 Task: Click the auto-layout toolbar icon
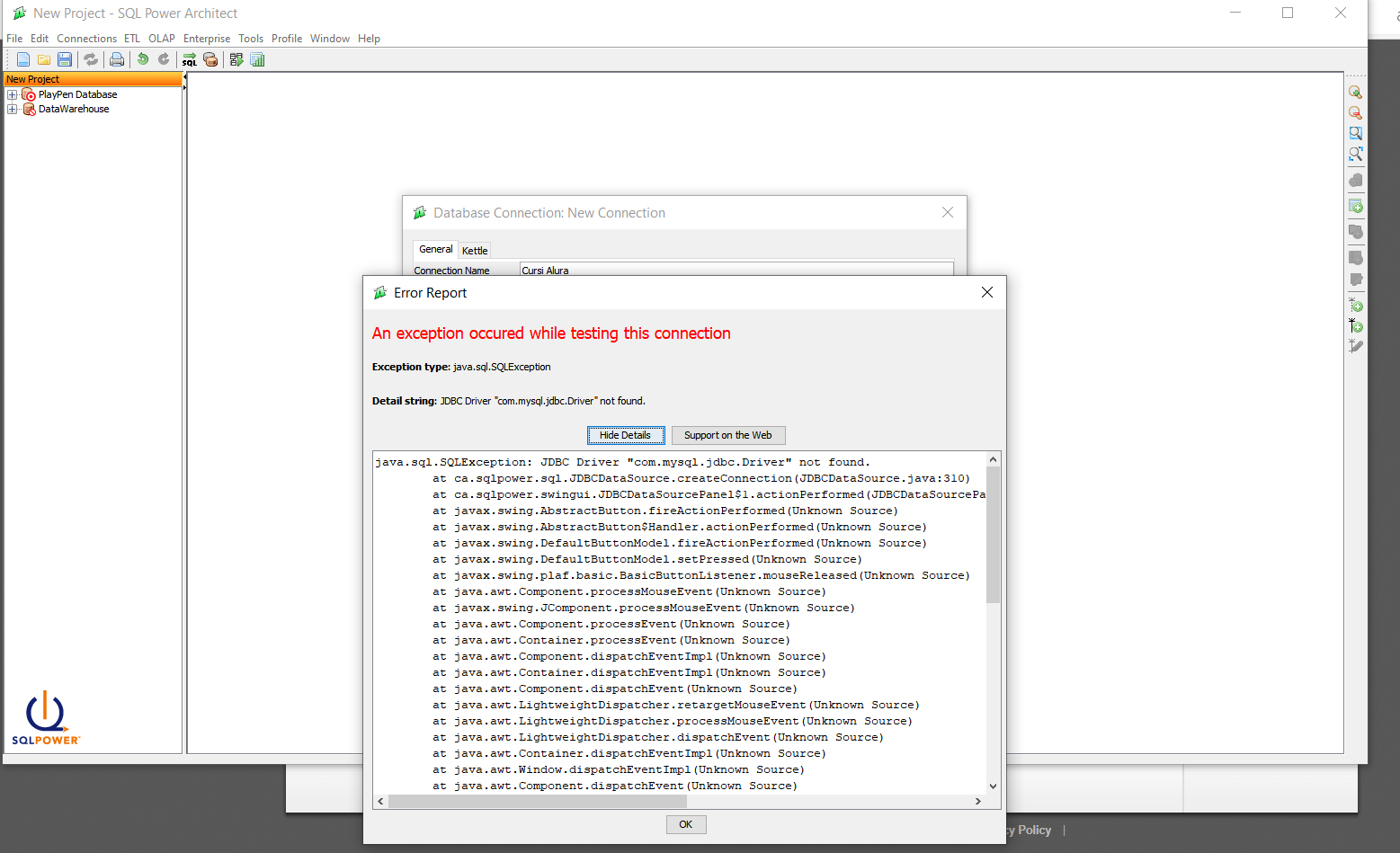236,59
